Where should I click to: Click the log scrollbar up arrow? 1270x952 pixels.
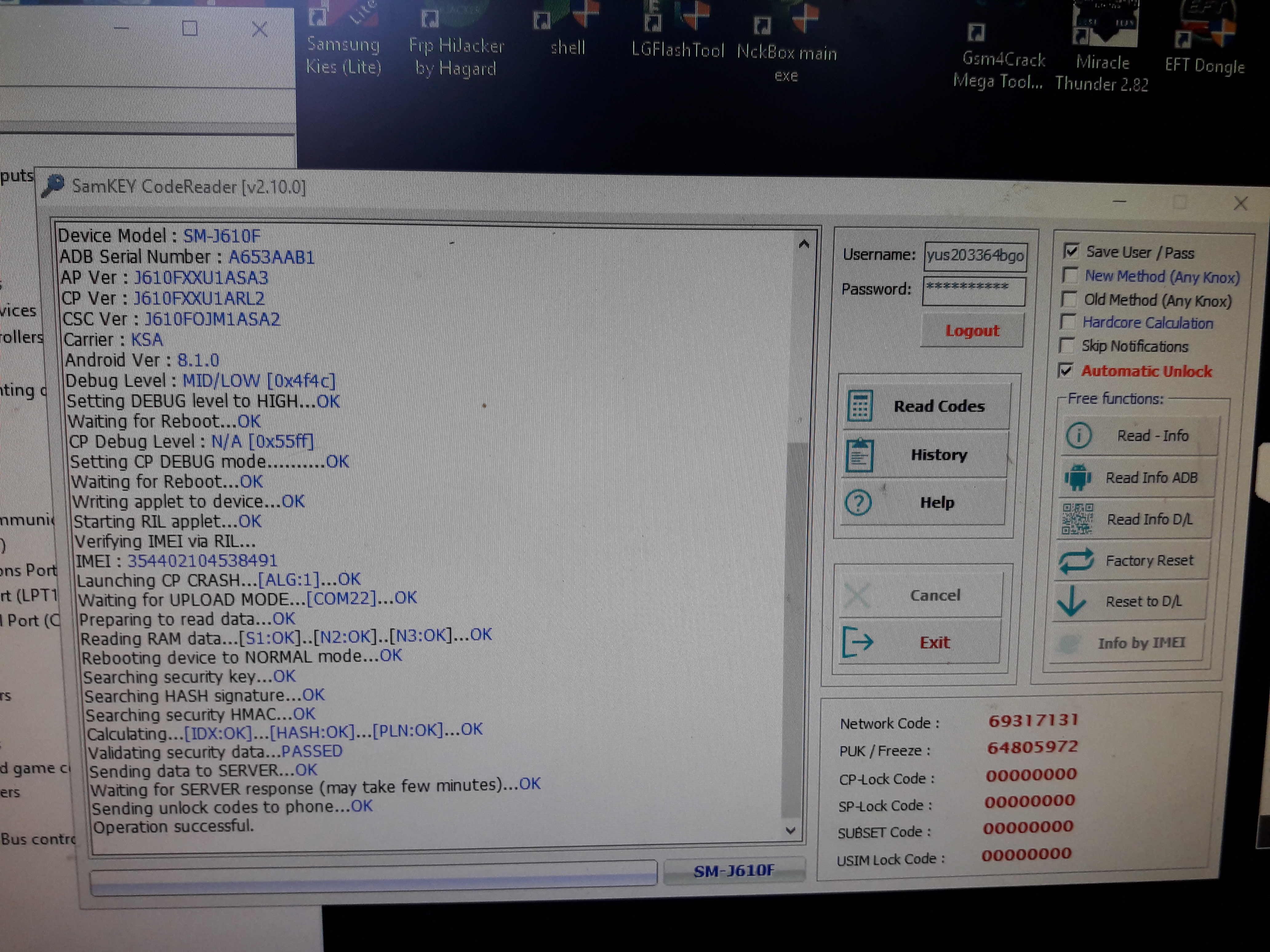pyautogui.click(x=804, y=244)
